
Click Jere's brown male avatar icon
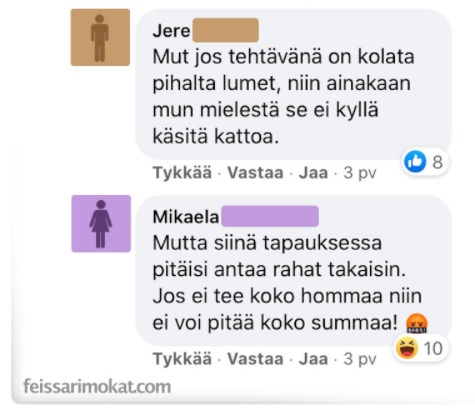tap(100, 37)
